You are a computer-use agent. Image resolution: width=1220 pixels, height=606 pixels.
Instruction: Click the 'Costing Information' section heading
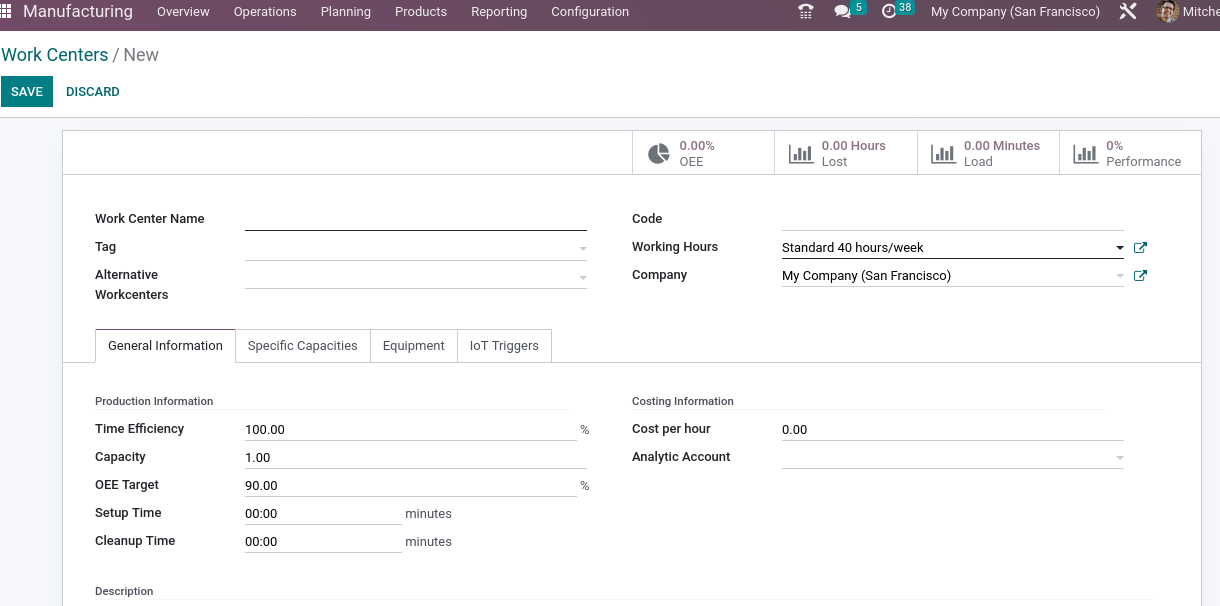[683, 401]
